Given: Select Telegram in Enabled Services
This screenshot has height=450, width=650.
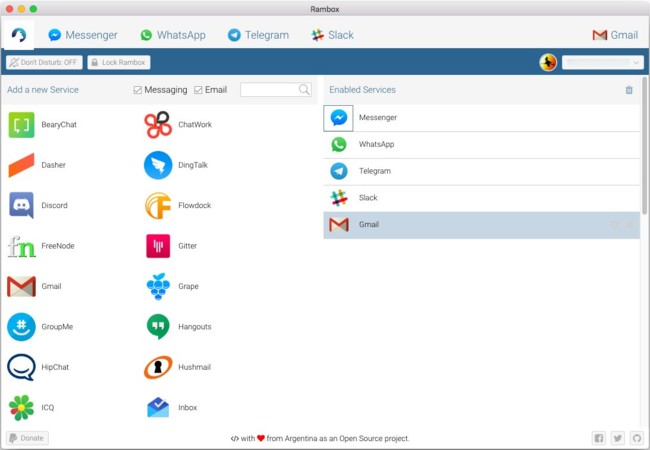Looking at the screenshot, I should [x=481, y=172].
